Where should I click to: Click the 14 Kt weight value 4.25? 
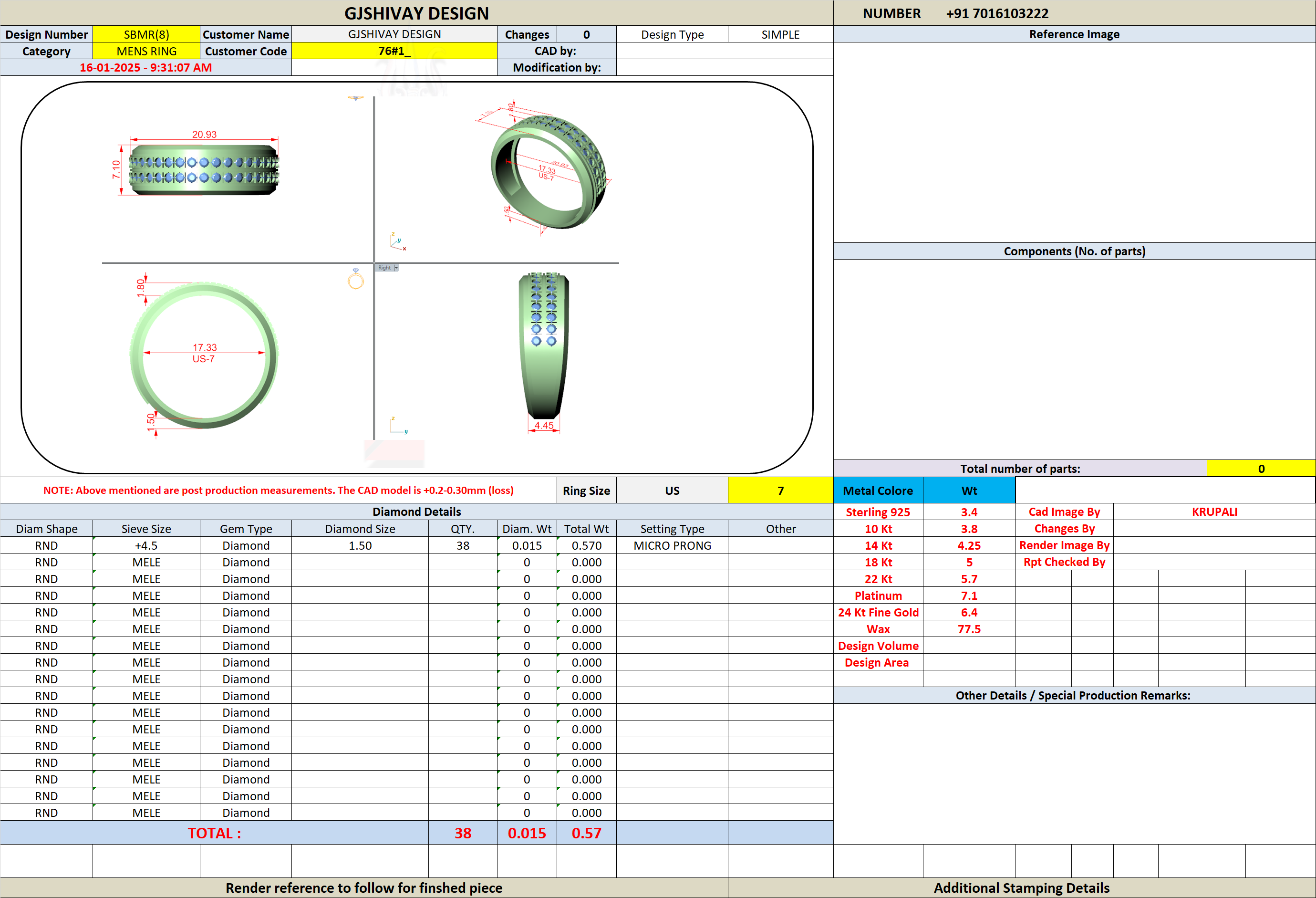pos(969,545)
